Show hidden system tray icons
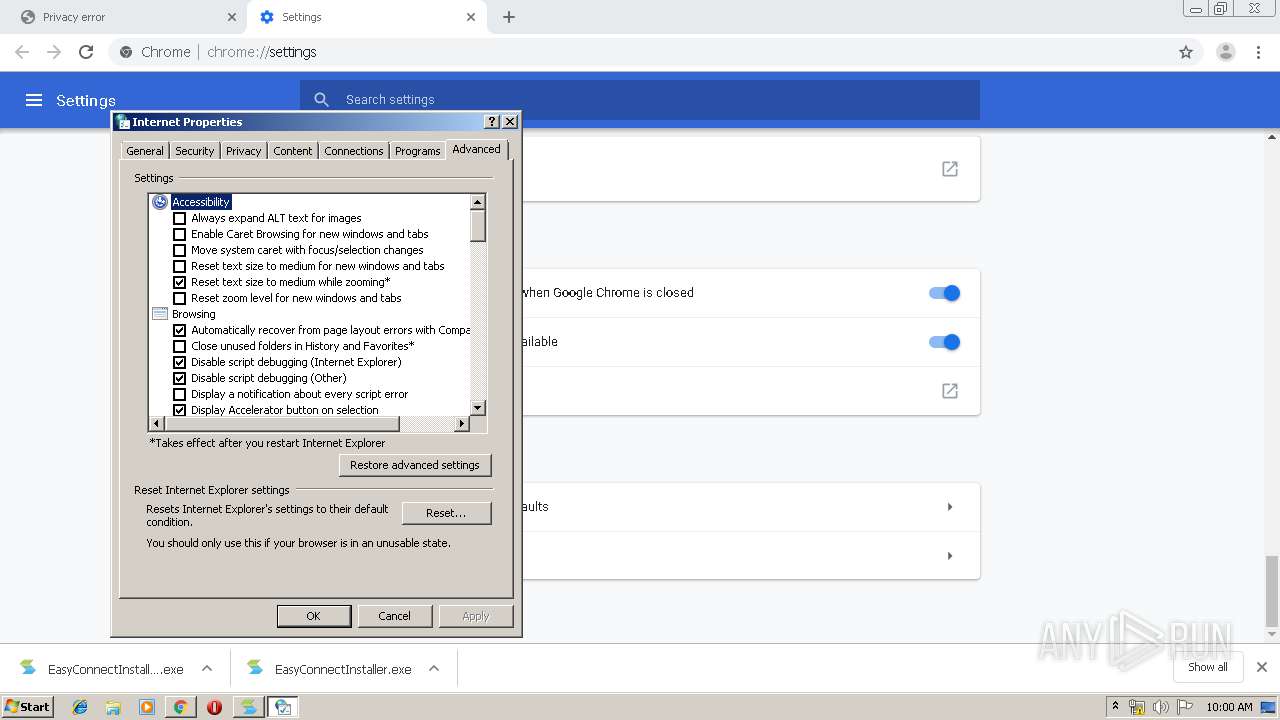The height and width of the screenshot is (720, 1280). click(1116, 707)
